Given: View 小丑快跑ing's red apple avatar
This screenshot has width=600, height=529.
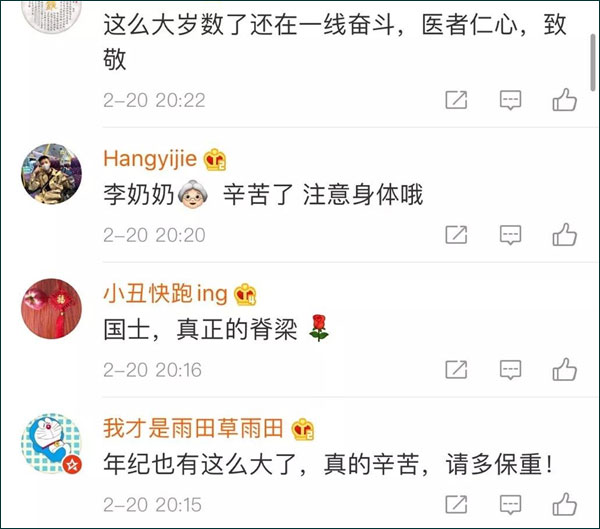Looking at the screenshot, I should tap(51, 309).
